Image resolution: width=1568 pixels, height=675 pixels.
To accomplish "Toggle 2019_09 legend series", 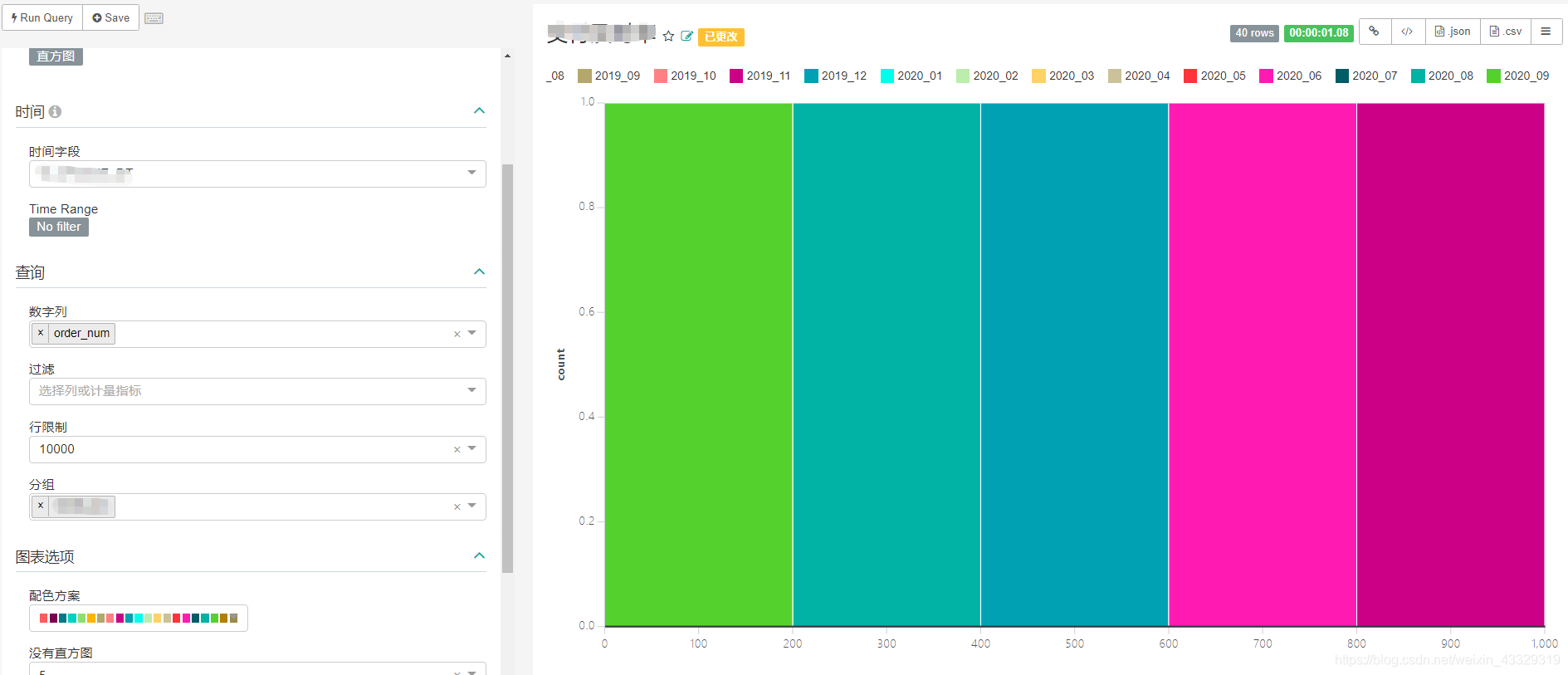I will [x=609, y=76].
